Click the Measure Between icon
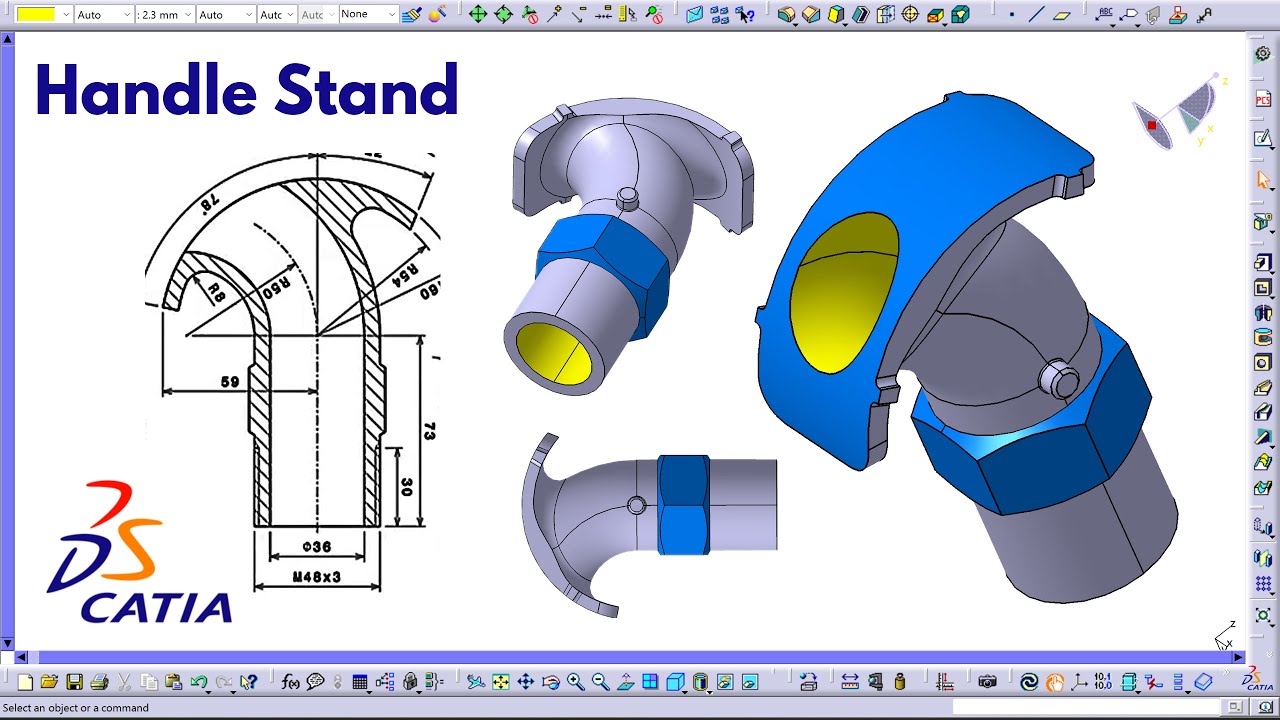Image resolution: width=1280 pixels, height=720 pixels. [x=850, y=682]
